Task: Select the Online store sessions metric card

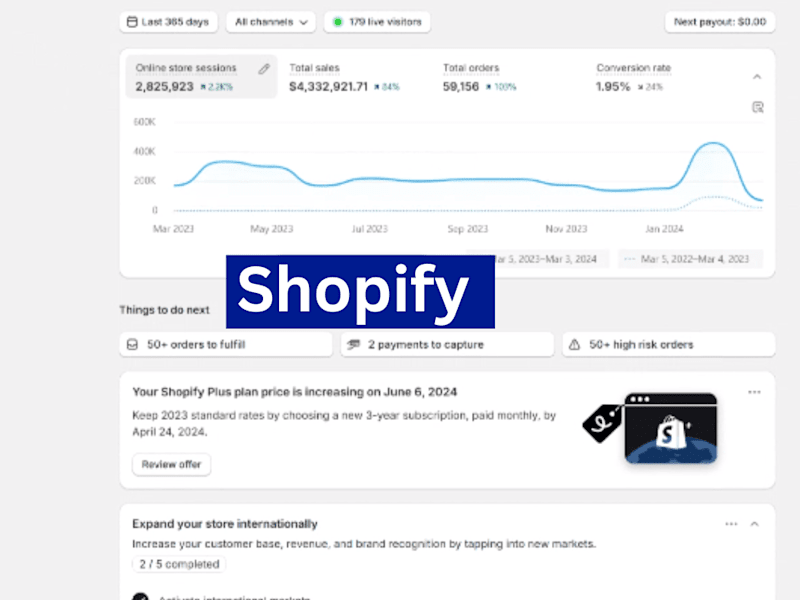Action: point(201,77)
